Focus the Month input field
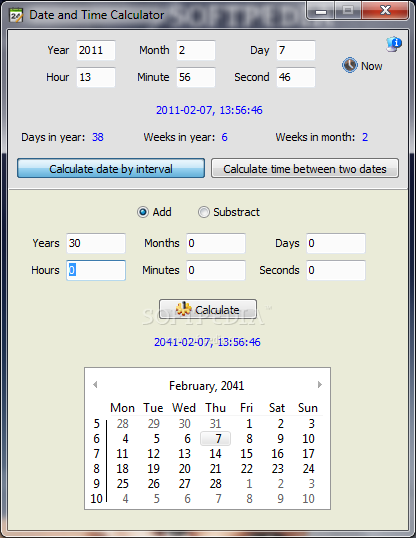The height and width of the screenshot is (538, 416). [x=196, y=50]
